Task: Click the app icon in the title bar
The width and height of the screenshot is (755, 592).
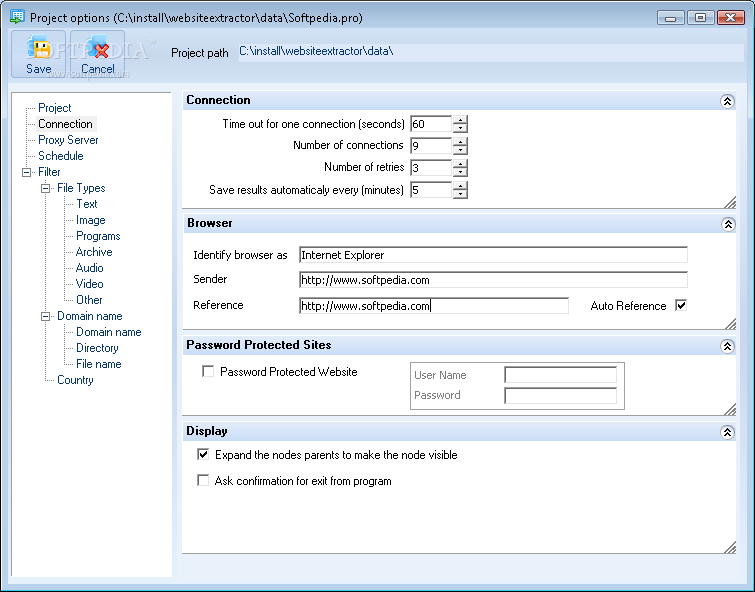Action: (x=17, y=17)
